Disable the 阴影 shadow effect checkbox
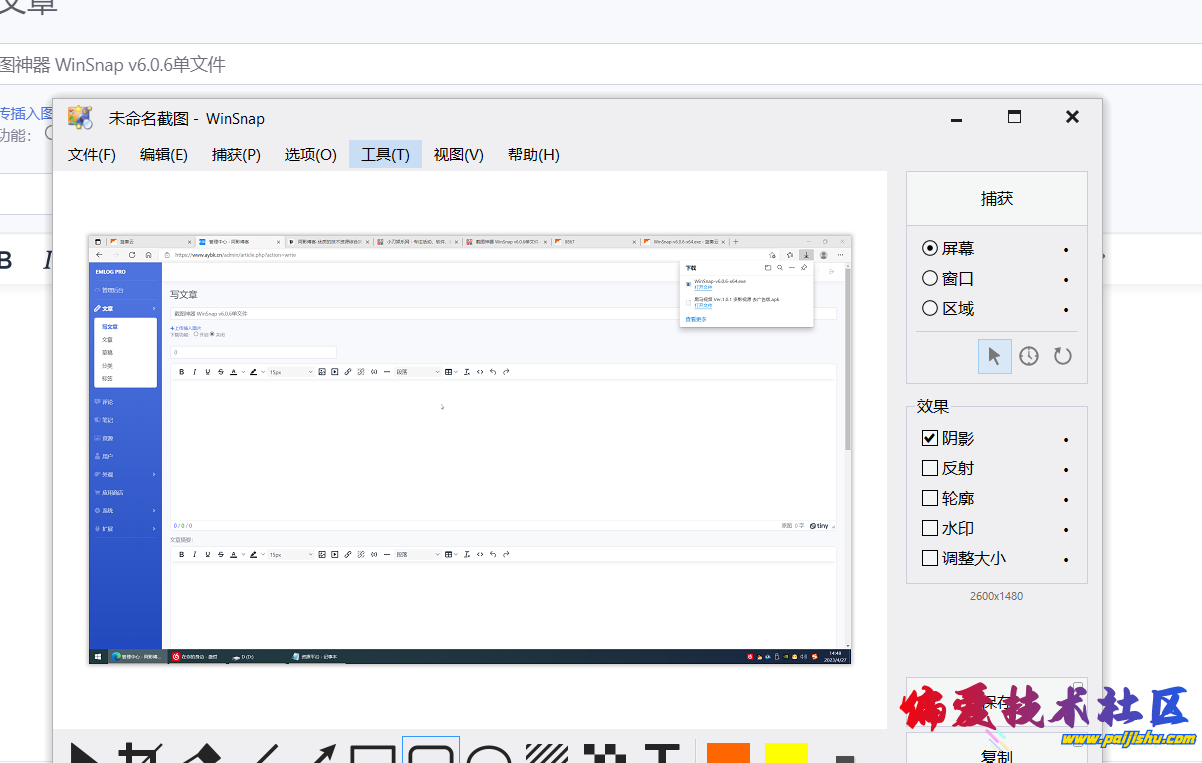Screen dimensions: 1202x763 click(x=930, y=439)
